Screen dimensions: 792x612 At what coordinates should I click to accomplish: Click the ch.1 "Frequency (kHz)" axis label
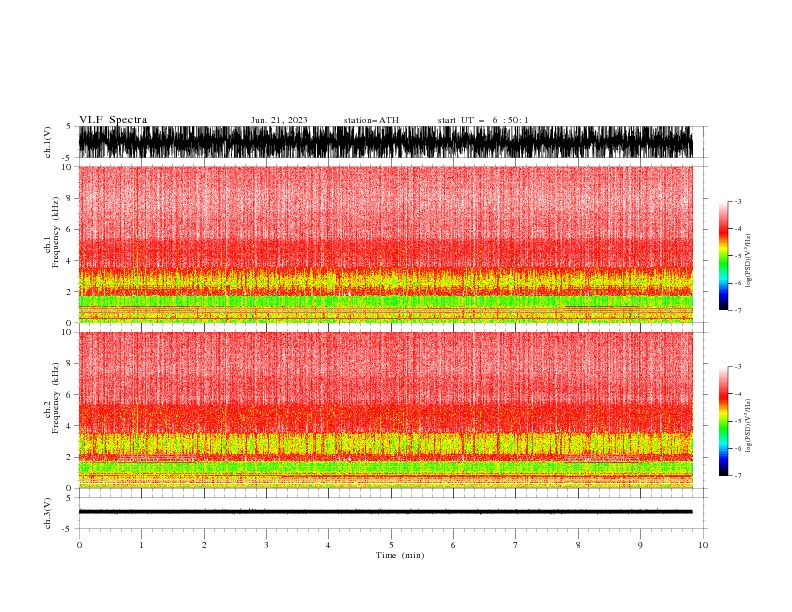(x=56, y=232)
